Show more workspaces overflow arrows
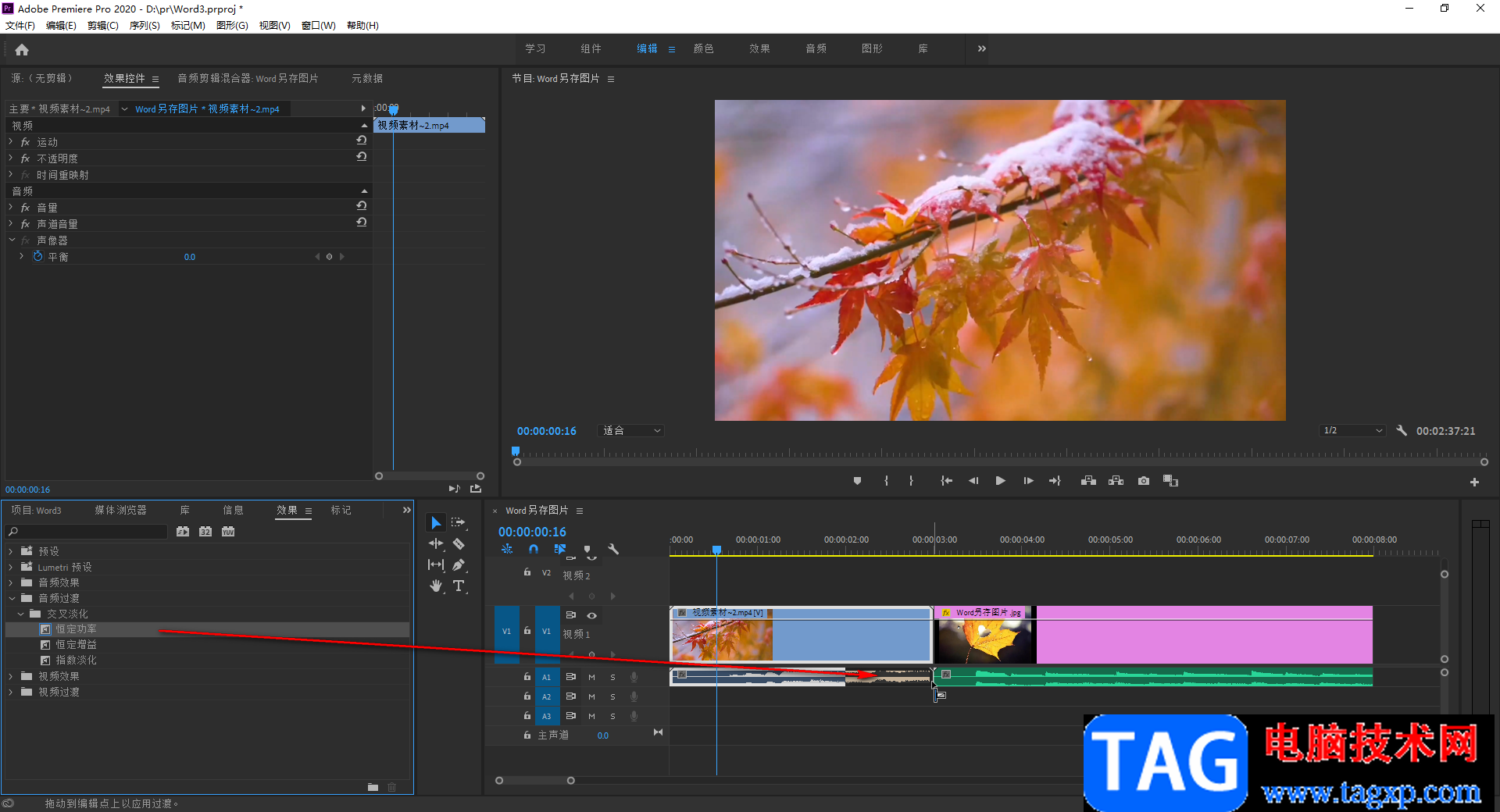1500x812 pixels. 981,48
